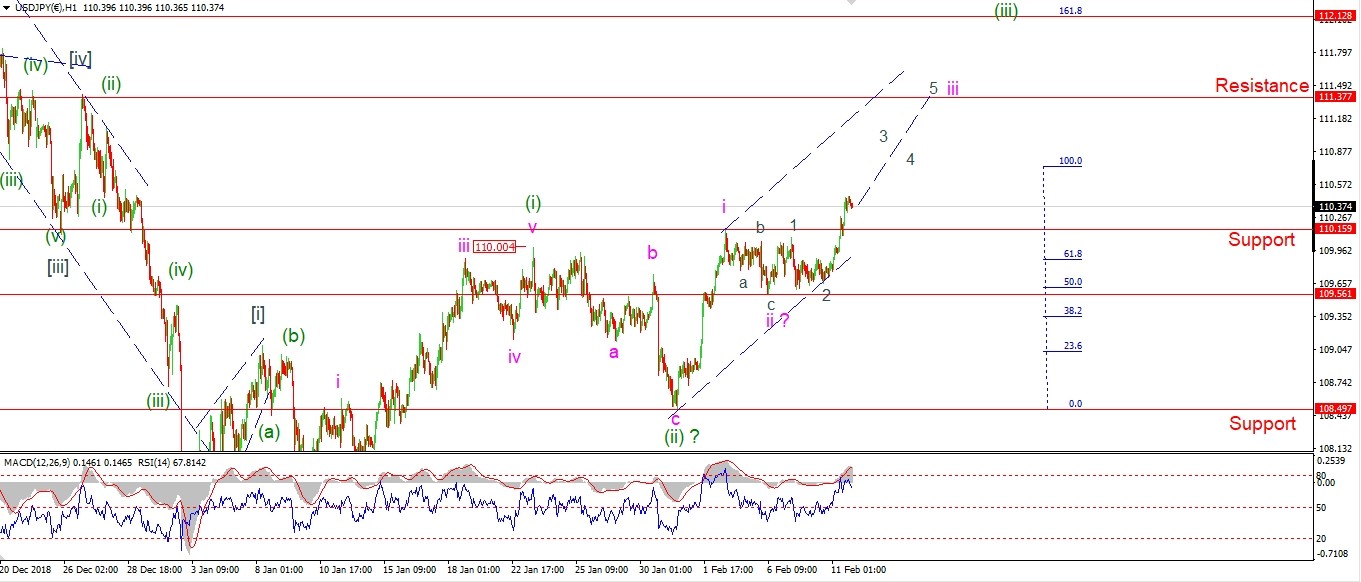
Task: Click the red 109.561 price tag
Action: click(1336, 295)
